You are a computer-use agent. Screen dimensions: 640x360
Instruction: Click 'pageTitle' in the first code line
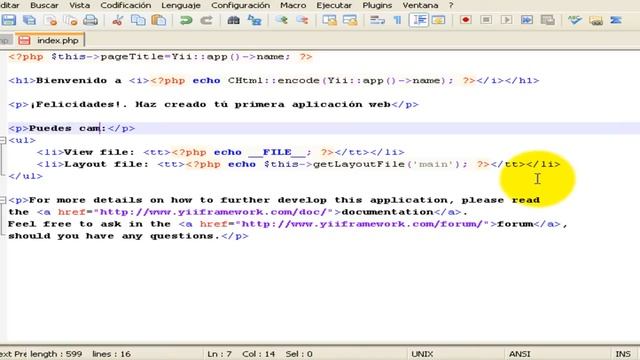132,57
